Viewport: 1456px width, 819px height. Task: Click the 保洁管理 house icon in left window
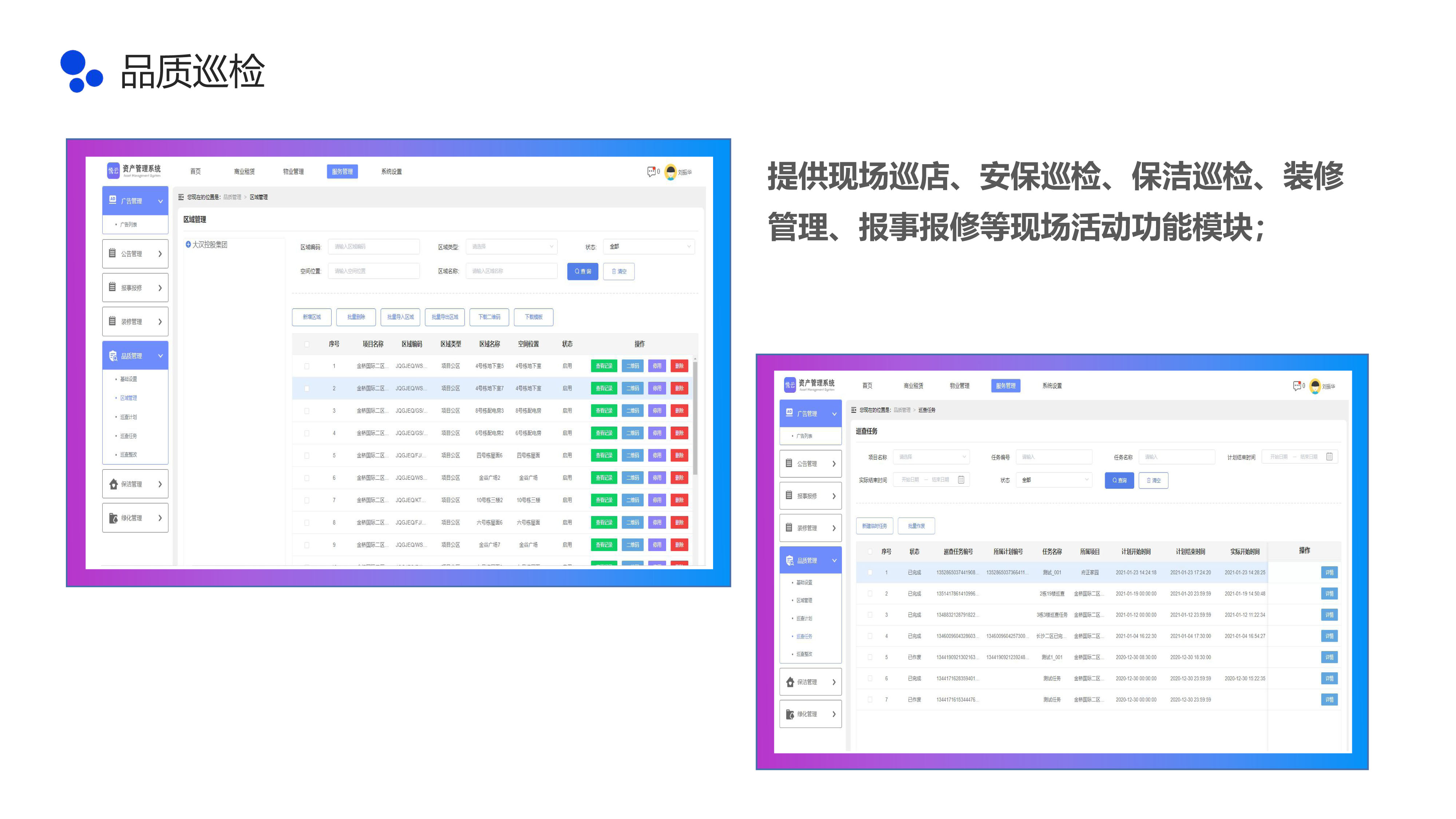coord(113,484)
